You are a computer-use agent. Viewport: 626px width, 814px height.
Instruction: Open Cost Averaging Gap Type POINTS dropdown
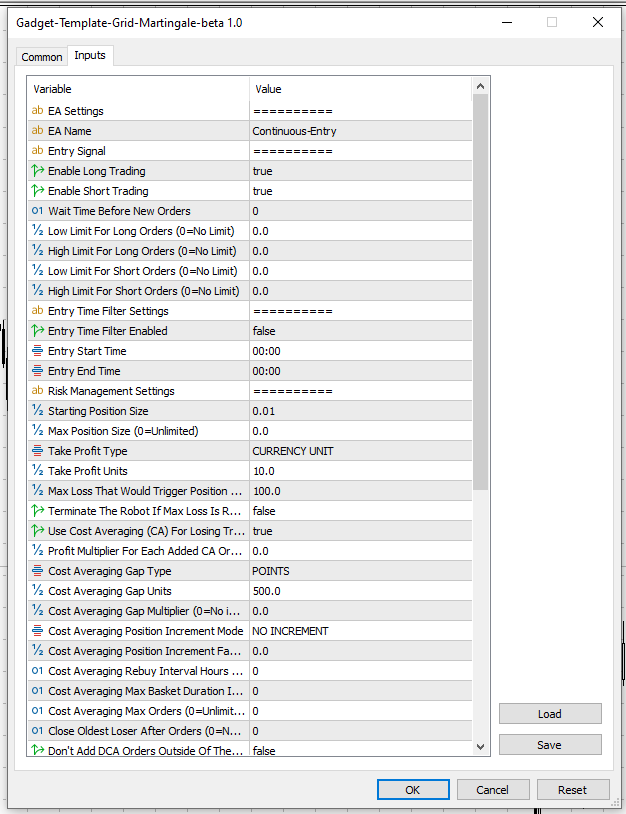pos(360,571)
